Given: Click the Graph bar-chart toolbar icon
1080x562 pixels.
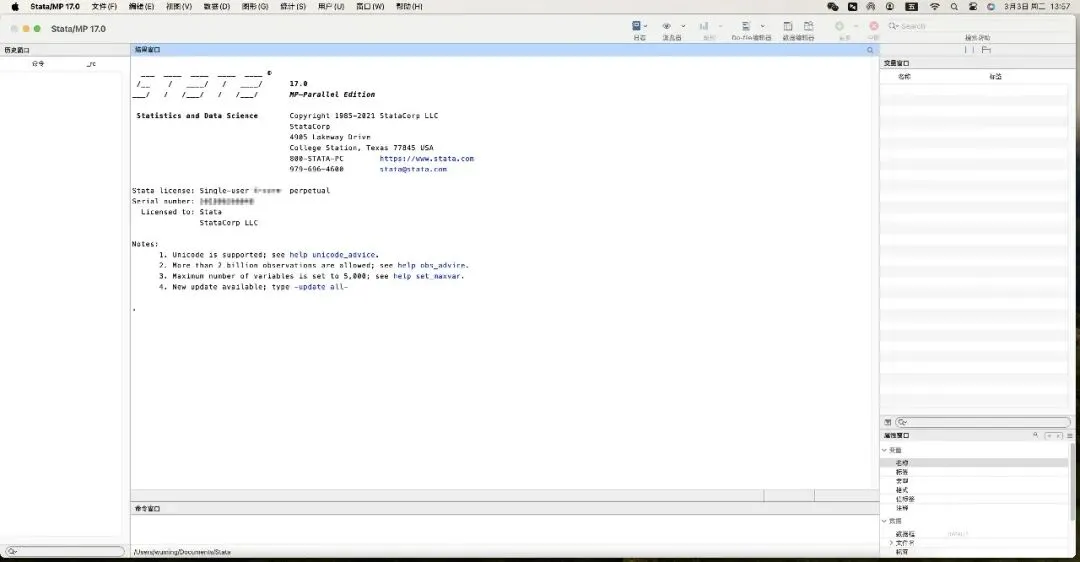Looking at the screenshot, I should pos(704,26).
